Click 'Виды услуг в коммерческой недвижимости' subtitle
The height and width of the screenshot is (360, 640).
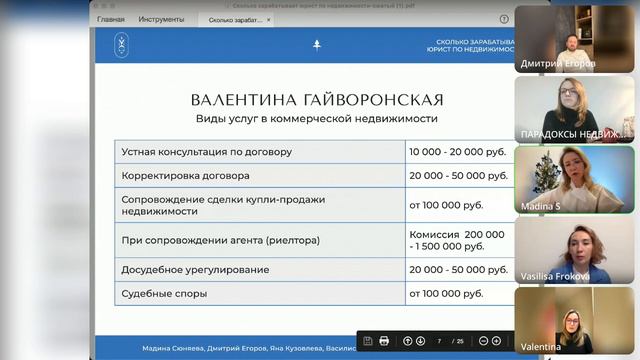[317, 119]
